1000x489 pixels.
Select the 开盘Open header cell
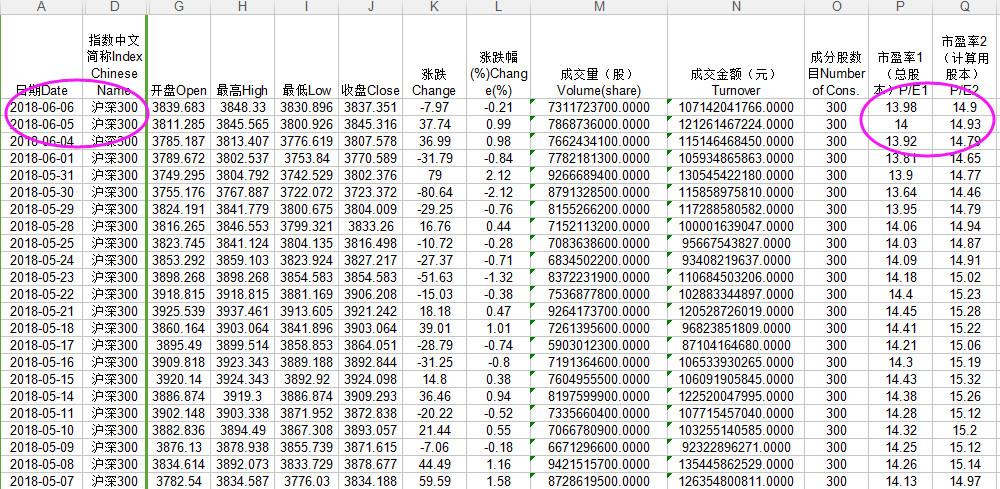179,91
